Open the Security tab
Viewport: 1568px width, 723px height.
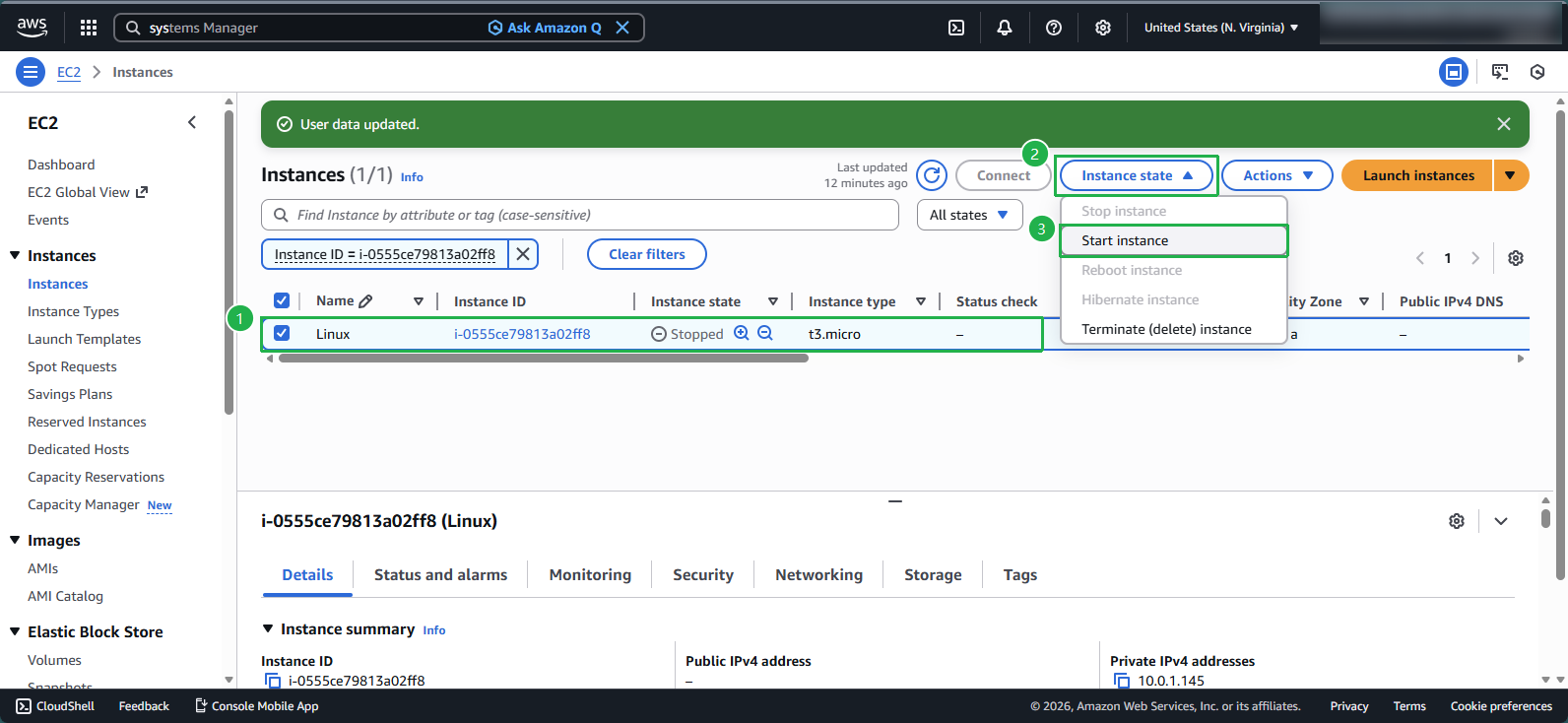pyautogui.click(x=703, y=575)
